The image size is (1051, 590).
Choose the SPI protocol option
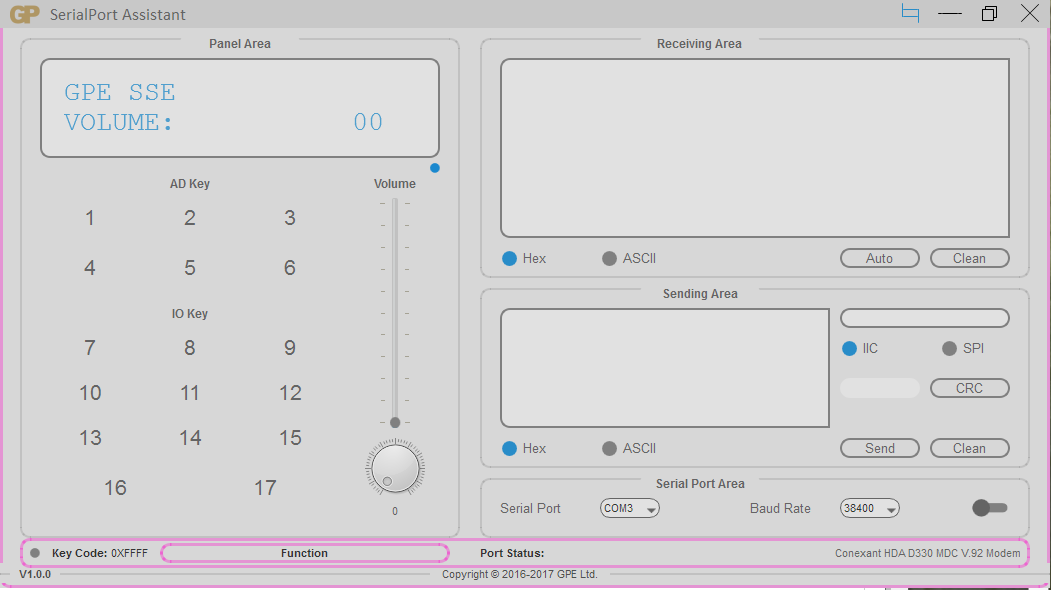pyautogui.click(x=963, y=349)
